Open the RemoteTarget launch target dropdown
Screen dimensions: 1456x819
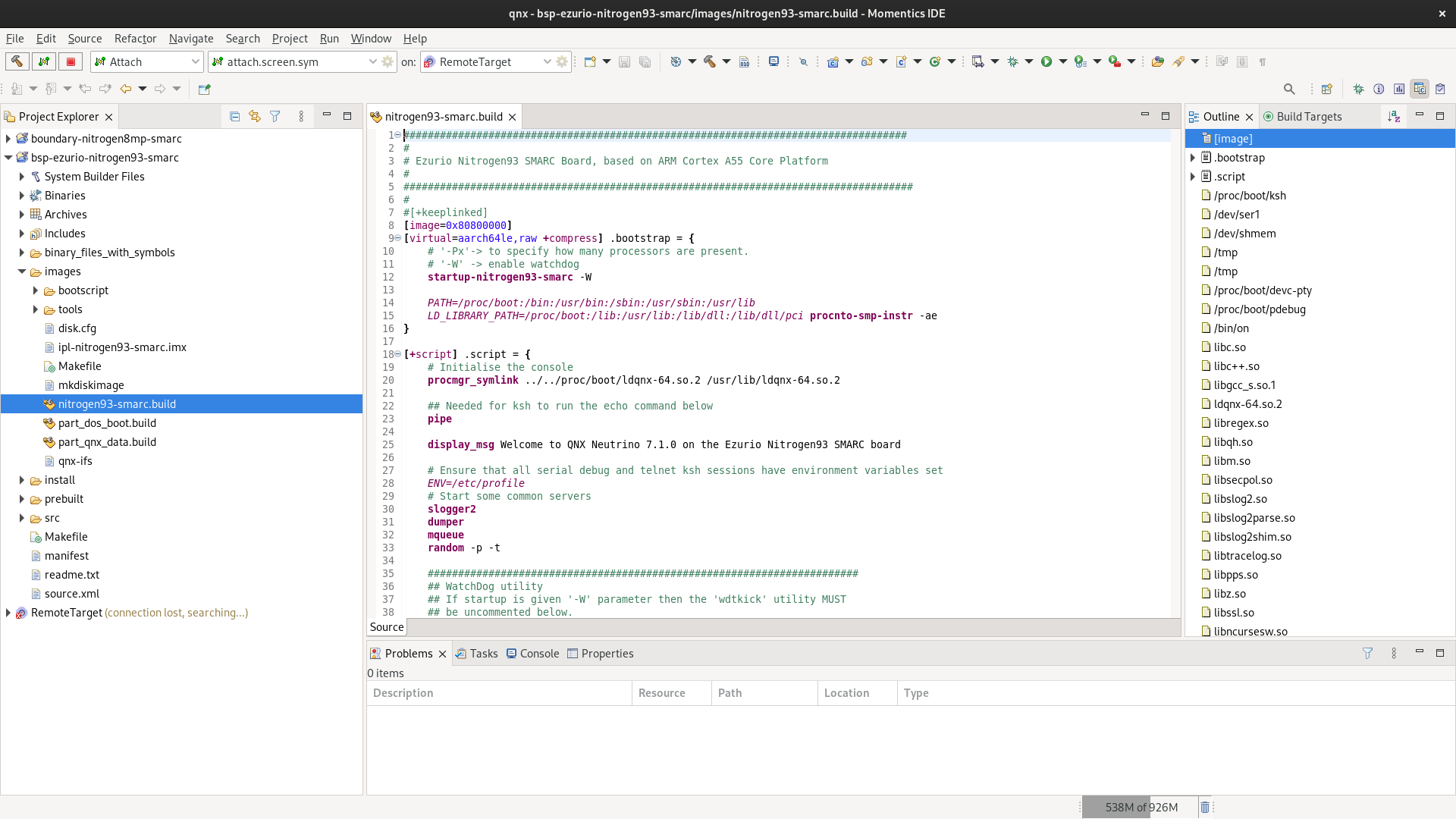547,61
